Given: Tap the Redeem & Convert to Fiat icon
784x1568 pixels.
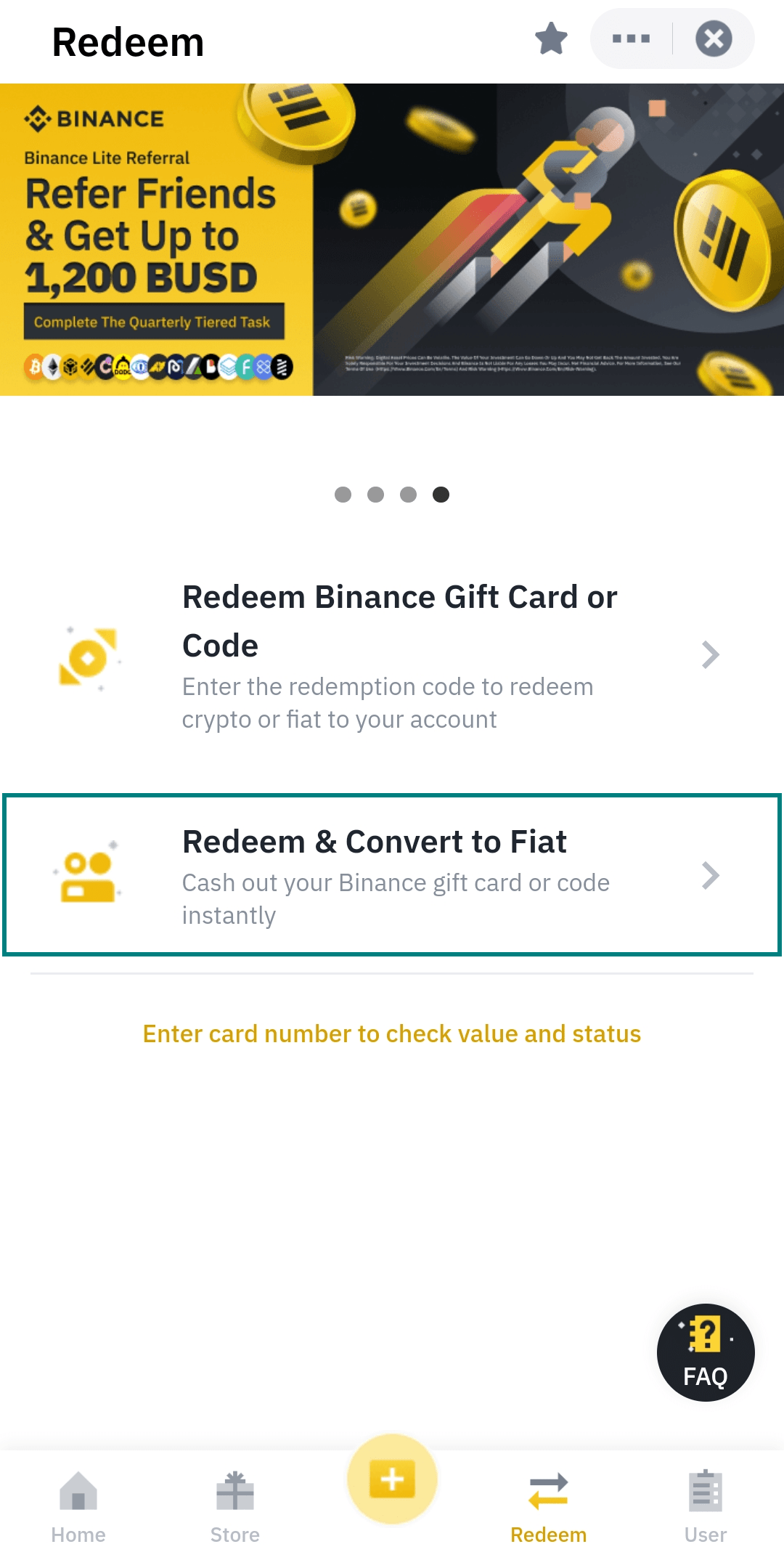Looking at the screenshot, I should [88, 877].
